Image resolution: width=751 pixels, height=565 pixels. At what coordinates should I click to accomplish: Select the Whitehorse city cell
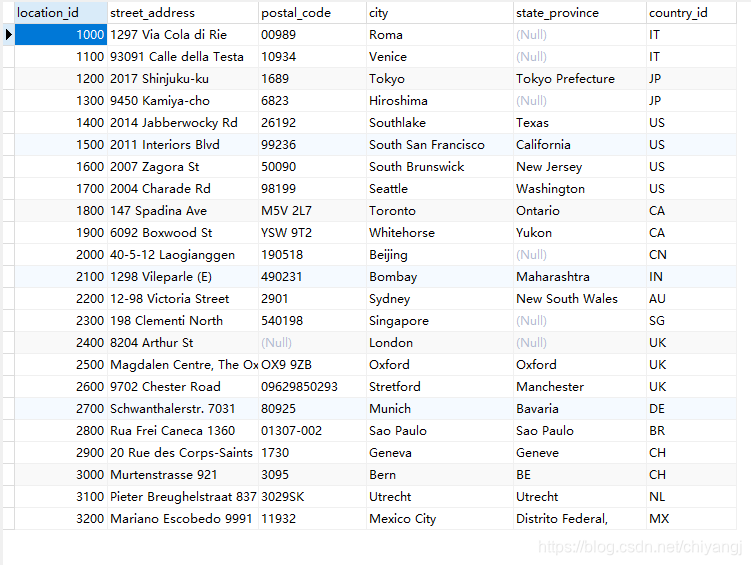[440, 233]
